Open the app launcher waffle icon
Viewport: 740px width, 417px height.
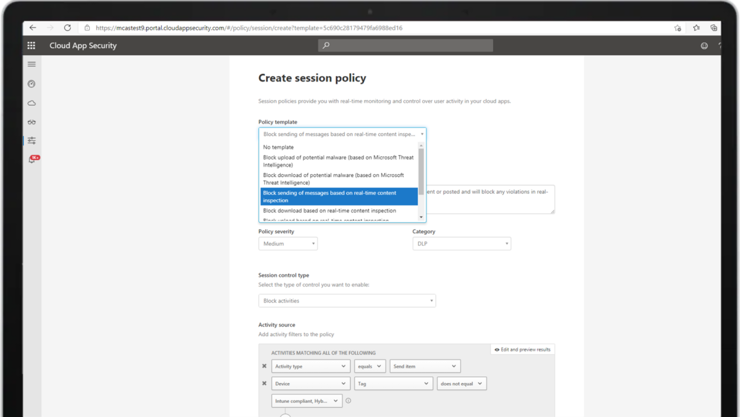click(31, 45)
